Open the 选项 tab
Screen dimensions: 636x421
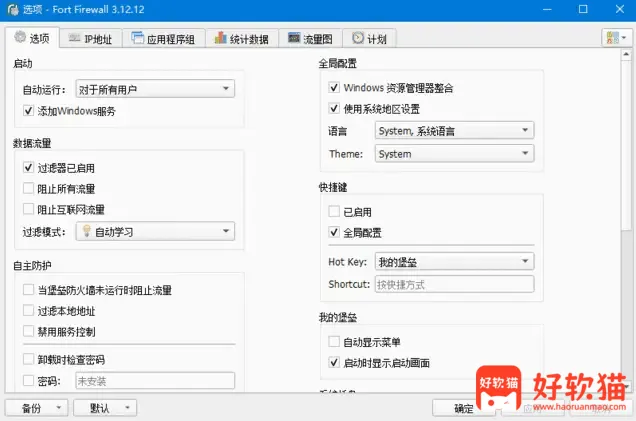32,38
